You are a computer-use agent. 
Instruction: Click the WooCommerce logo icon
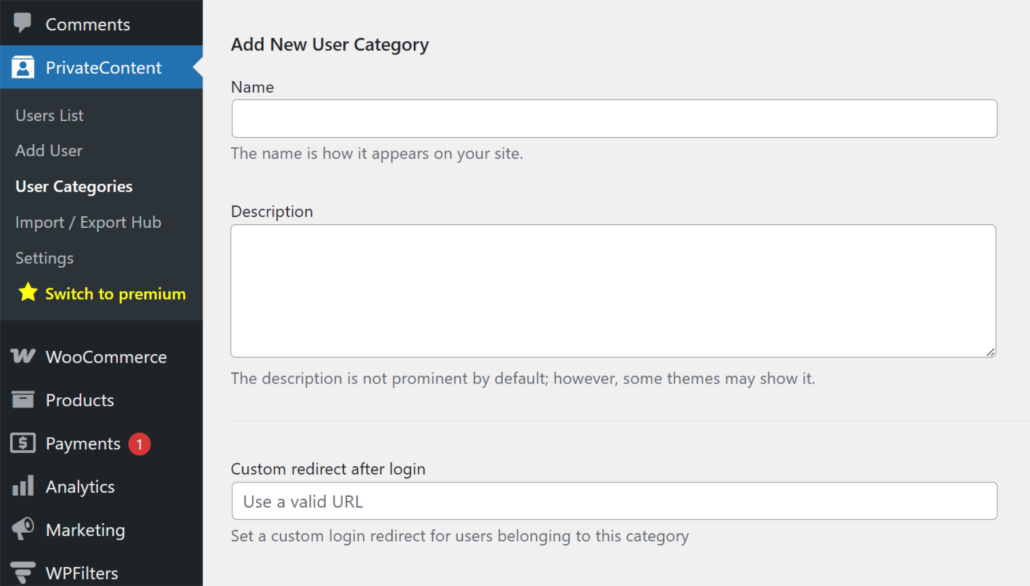click(x=23, y=356)
